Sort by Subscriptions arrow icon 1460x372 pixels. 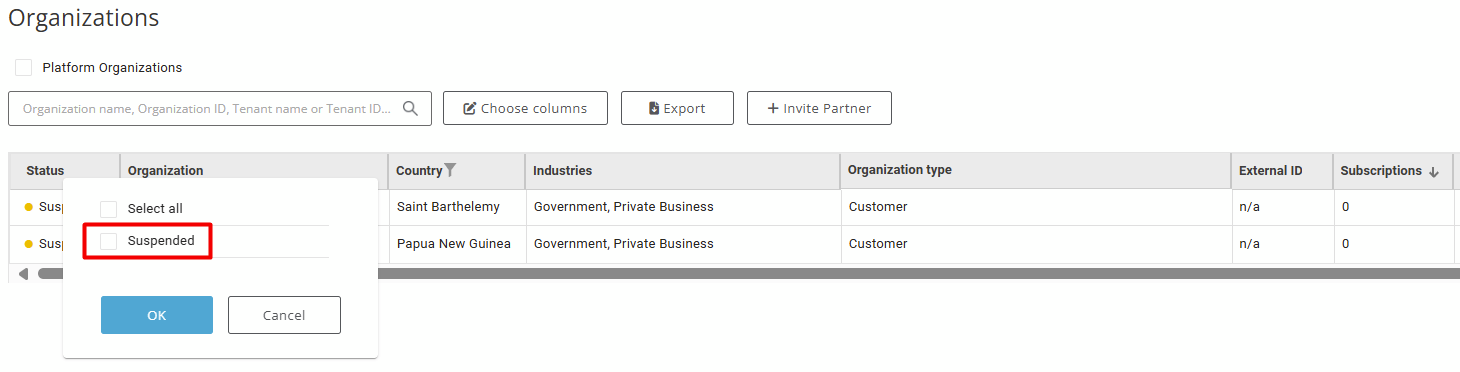1434,172
